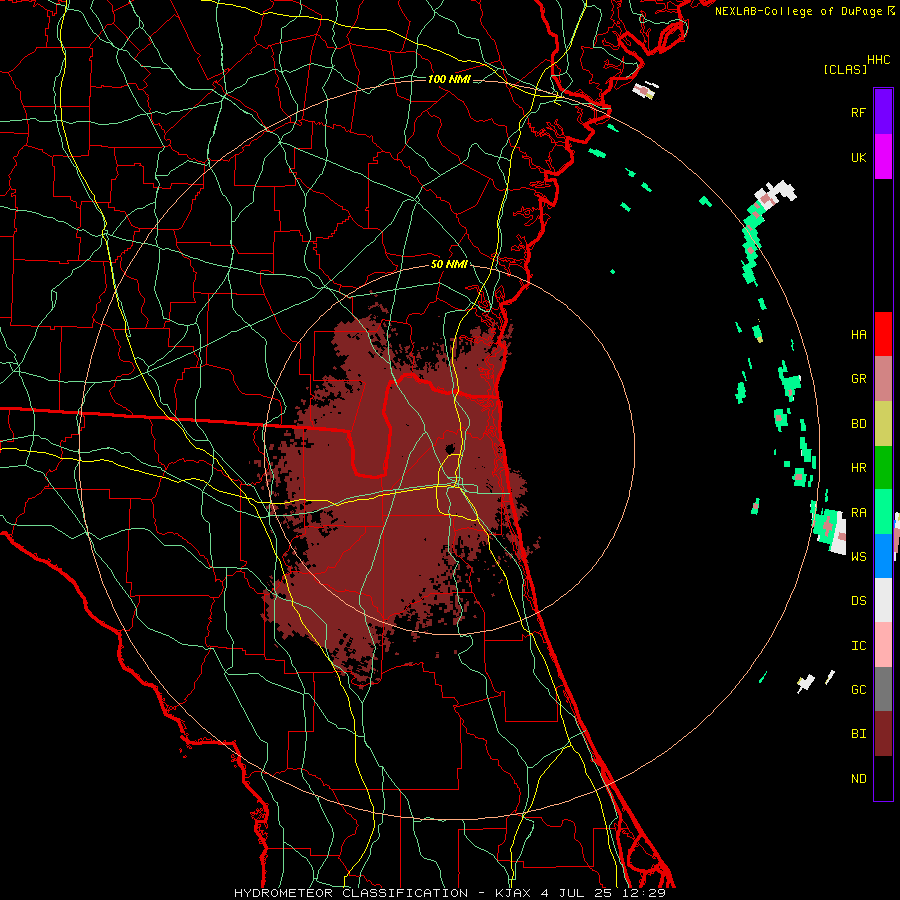Click the IC pink legend swatch
Viewport: 900px width, 900px height.
point(883,645)
